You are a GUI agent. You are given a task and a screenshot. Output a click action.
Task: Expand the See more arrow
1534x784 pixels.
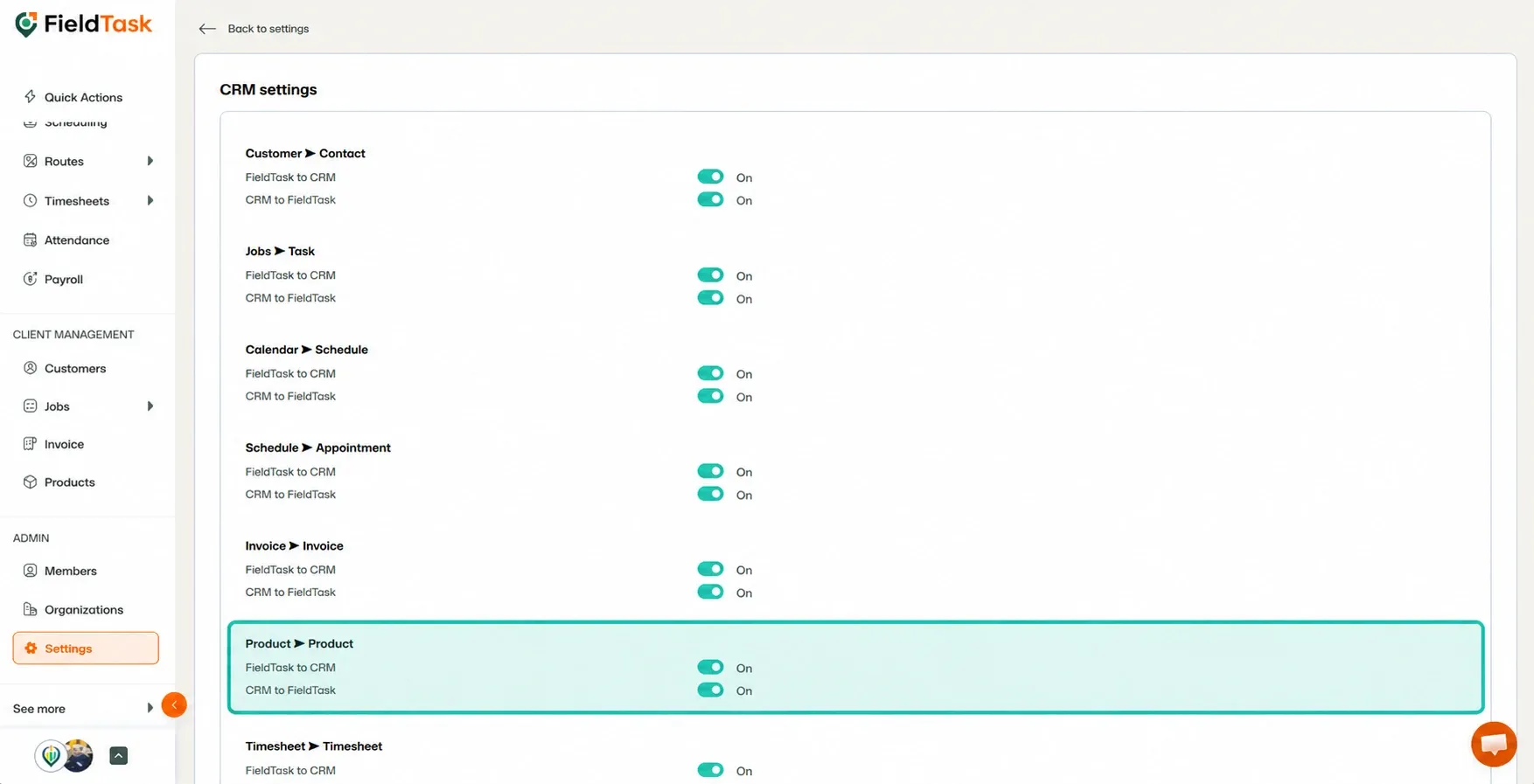pyautogui.click(x=150, y=708)
